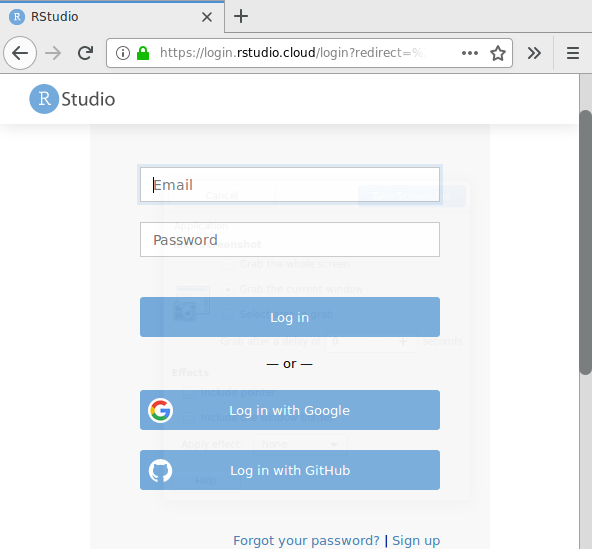
Task: Show more tools with double chevron
Action: [534, 53]
